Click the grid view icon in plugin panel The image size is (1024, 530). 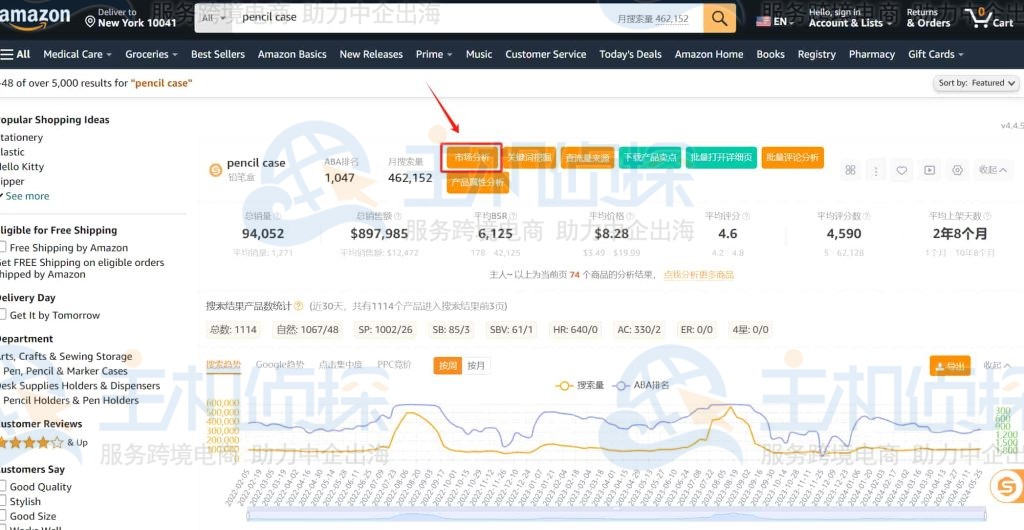click(x=850, y=170)
